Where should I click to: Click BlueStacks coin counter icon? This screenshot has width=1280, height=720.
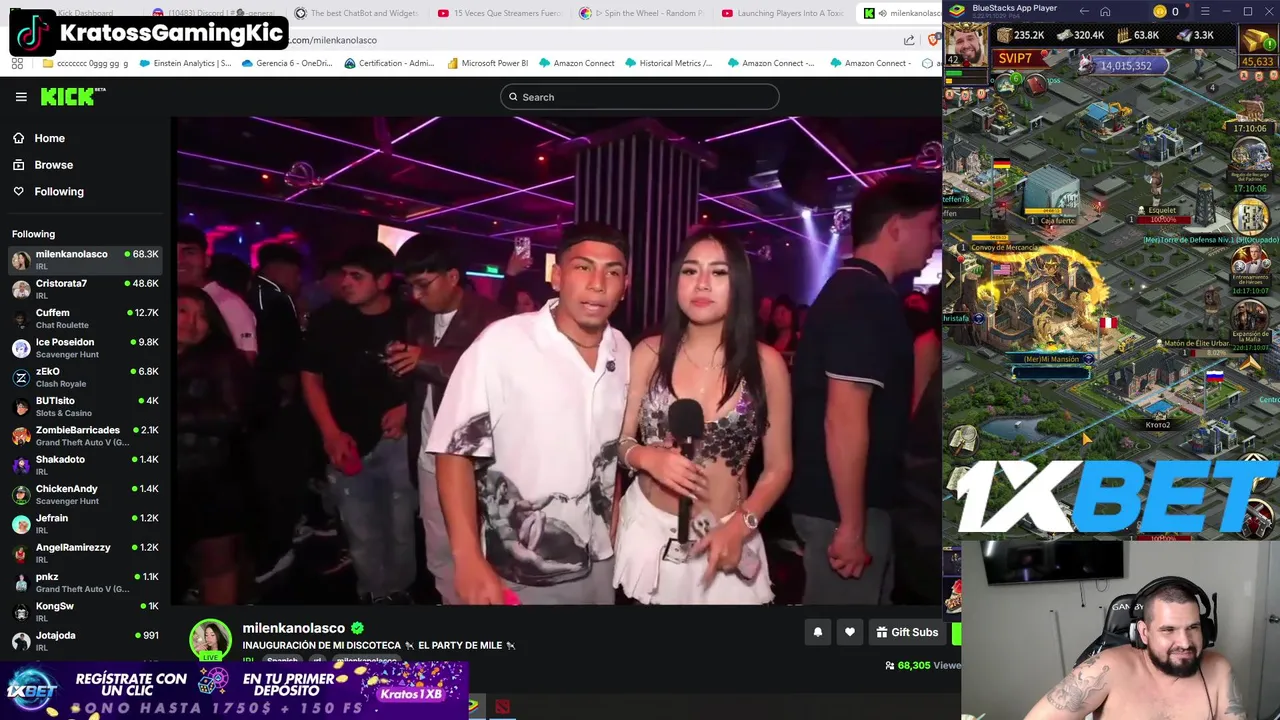point(1160,11)
